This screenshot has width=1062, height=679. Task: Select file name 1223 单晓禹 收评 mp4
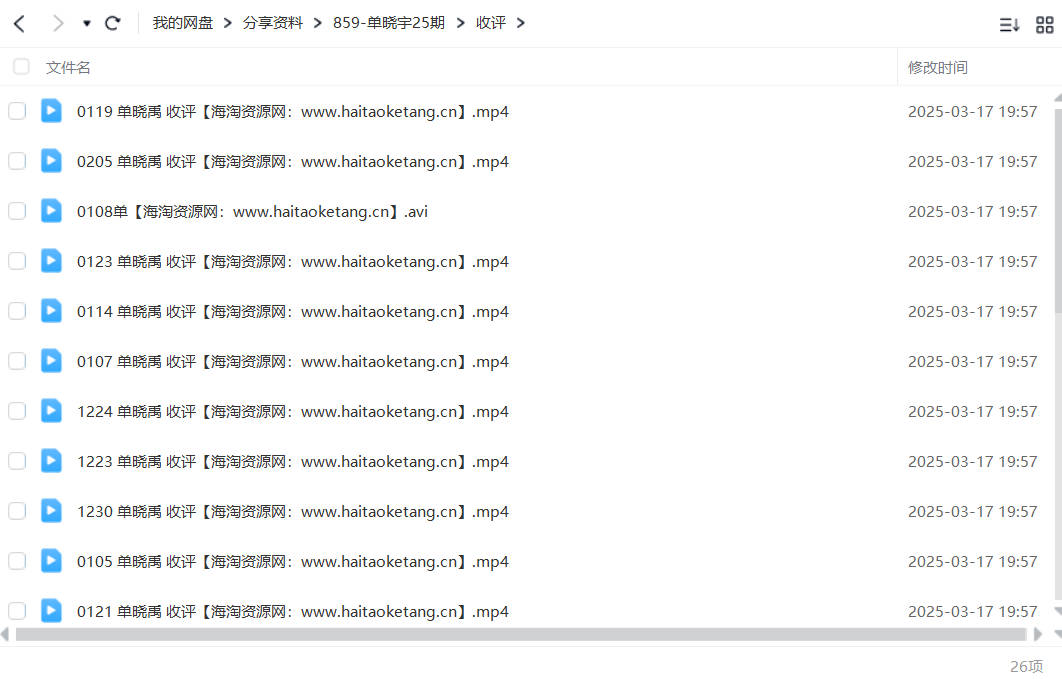coord(293,462)
